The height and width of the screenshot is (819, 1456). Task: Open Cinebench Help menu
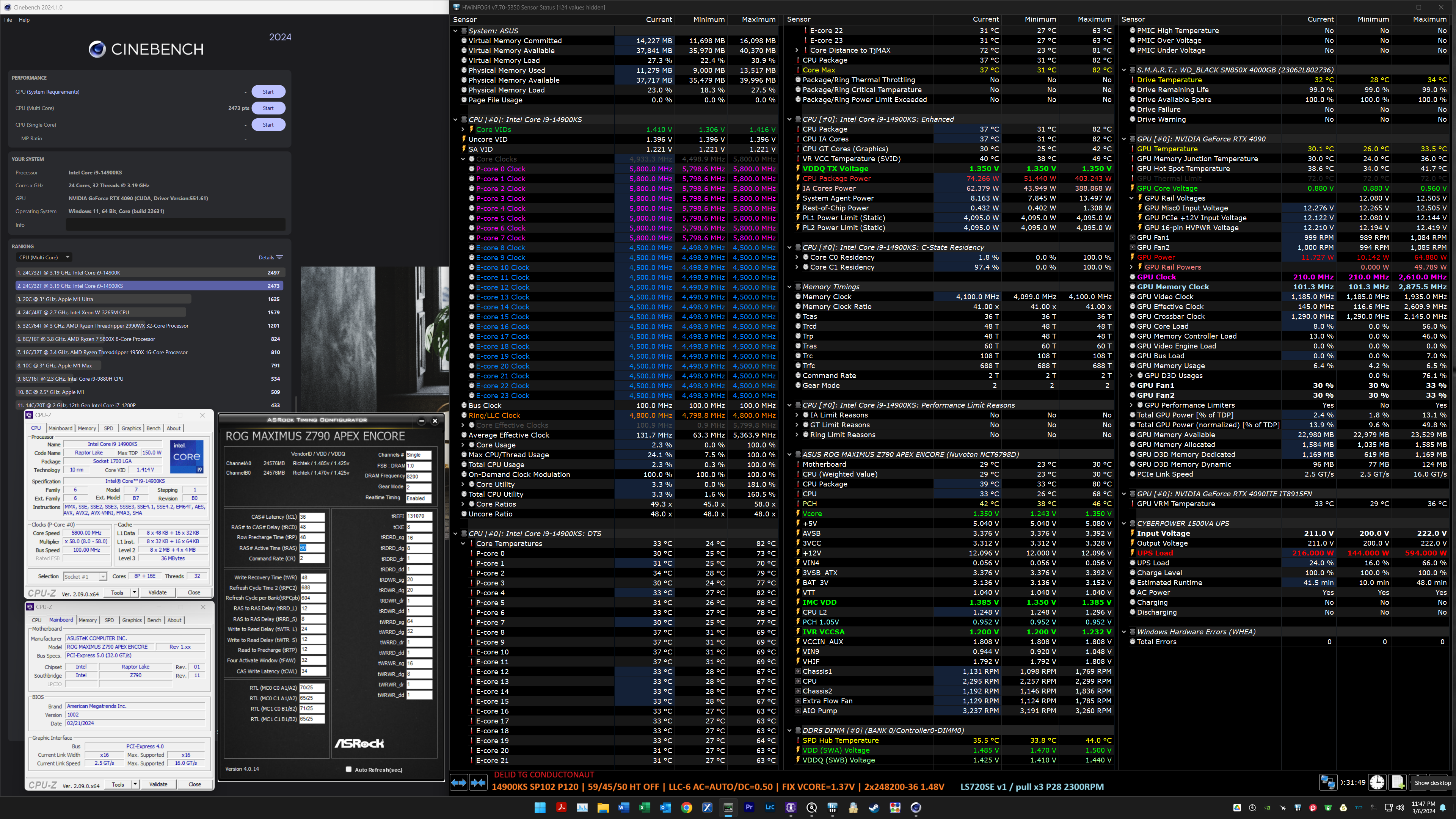coord(24,20)
